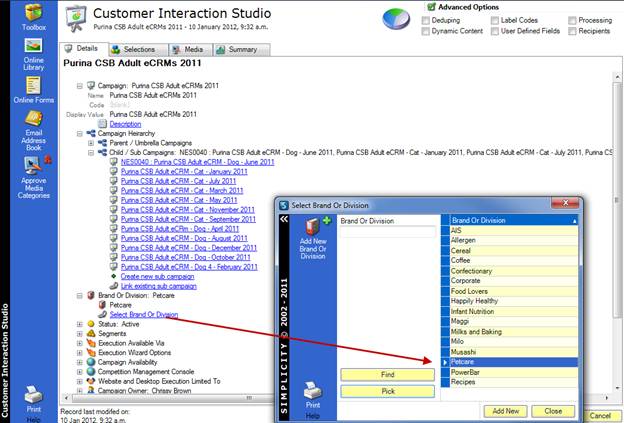Switch to the Details tab
Image resolution: width=624 pixels, height=423 pixels.
click(x=84, y=49)
